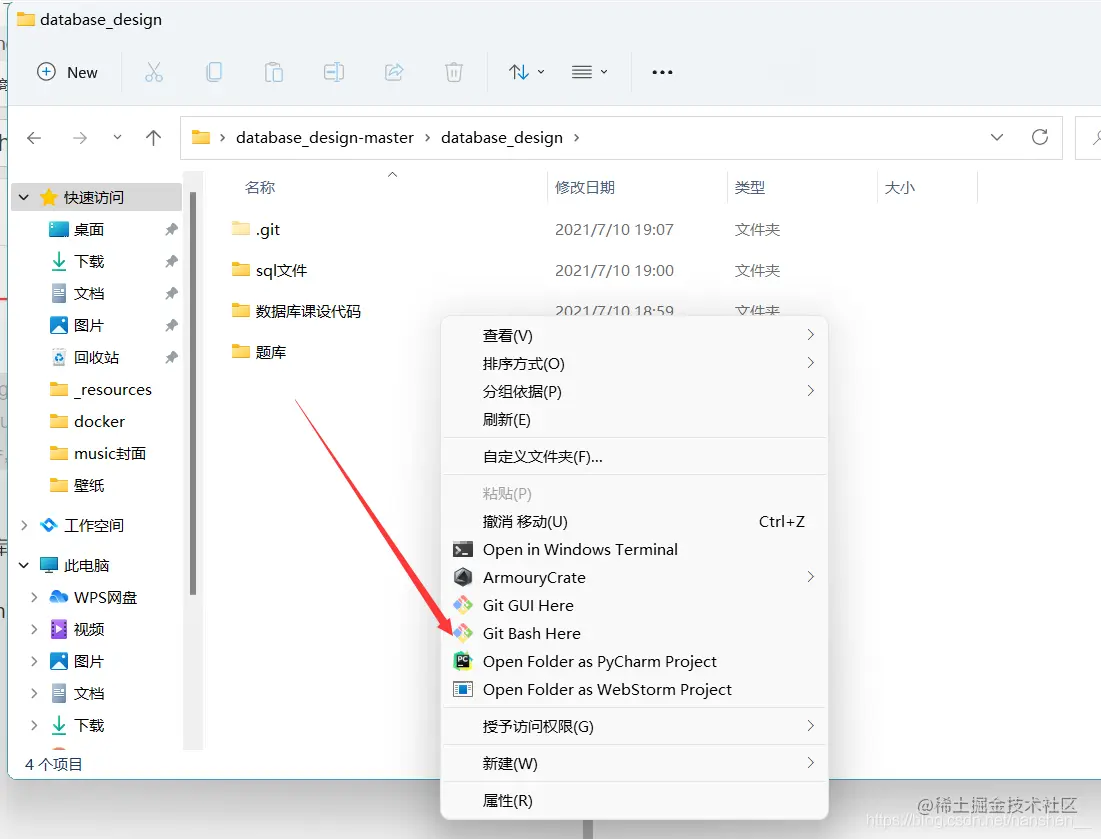The height and width of the screenshot is (839, 1101).
Task: Unpin 回收站 using its pin icon
Action: tap(171, 357)
